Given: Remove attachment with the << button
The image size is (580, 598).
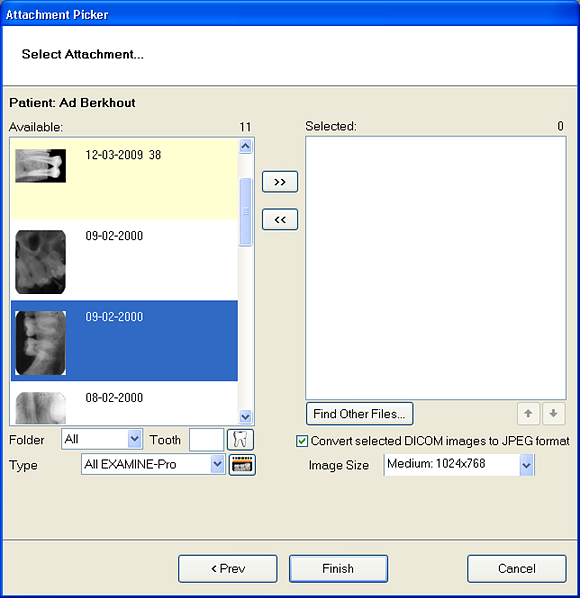Looking at the screenshot, I should click(280, 219).
